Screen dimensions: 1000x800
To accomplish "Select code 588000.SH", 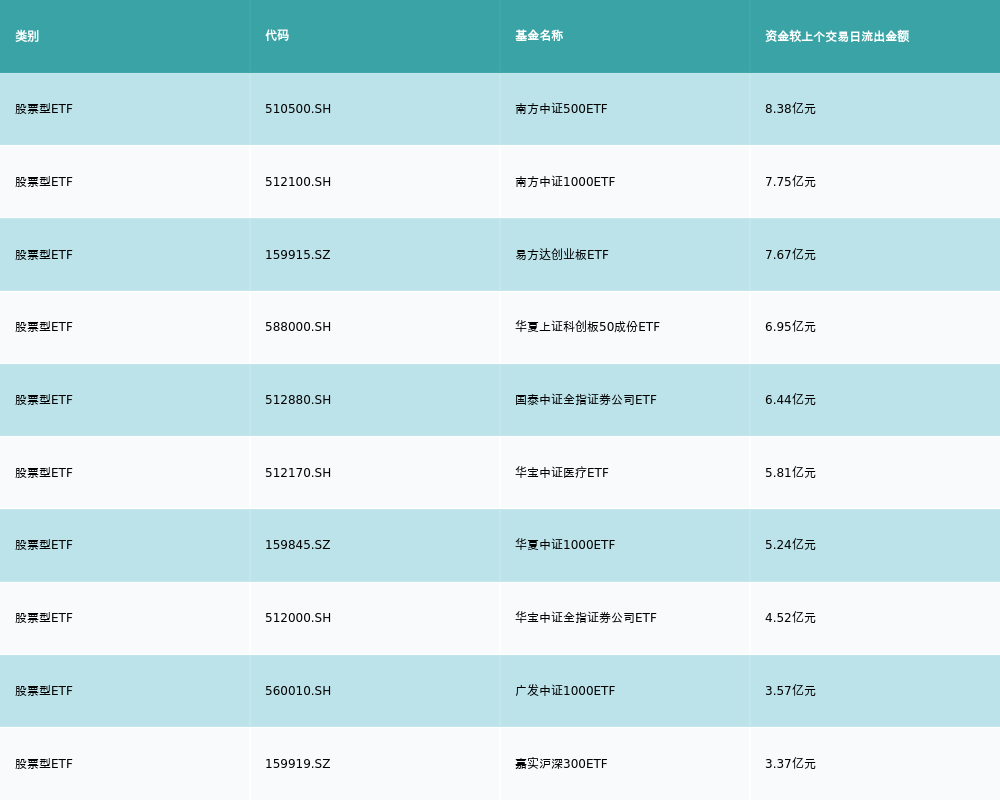I will tap(298, 327).
